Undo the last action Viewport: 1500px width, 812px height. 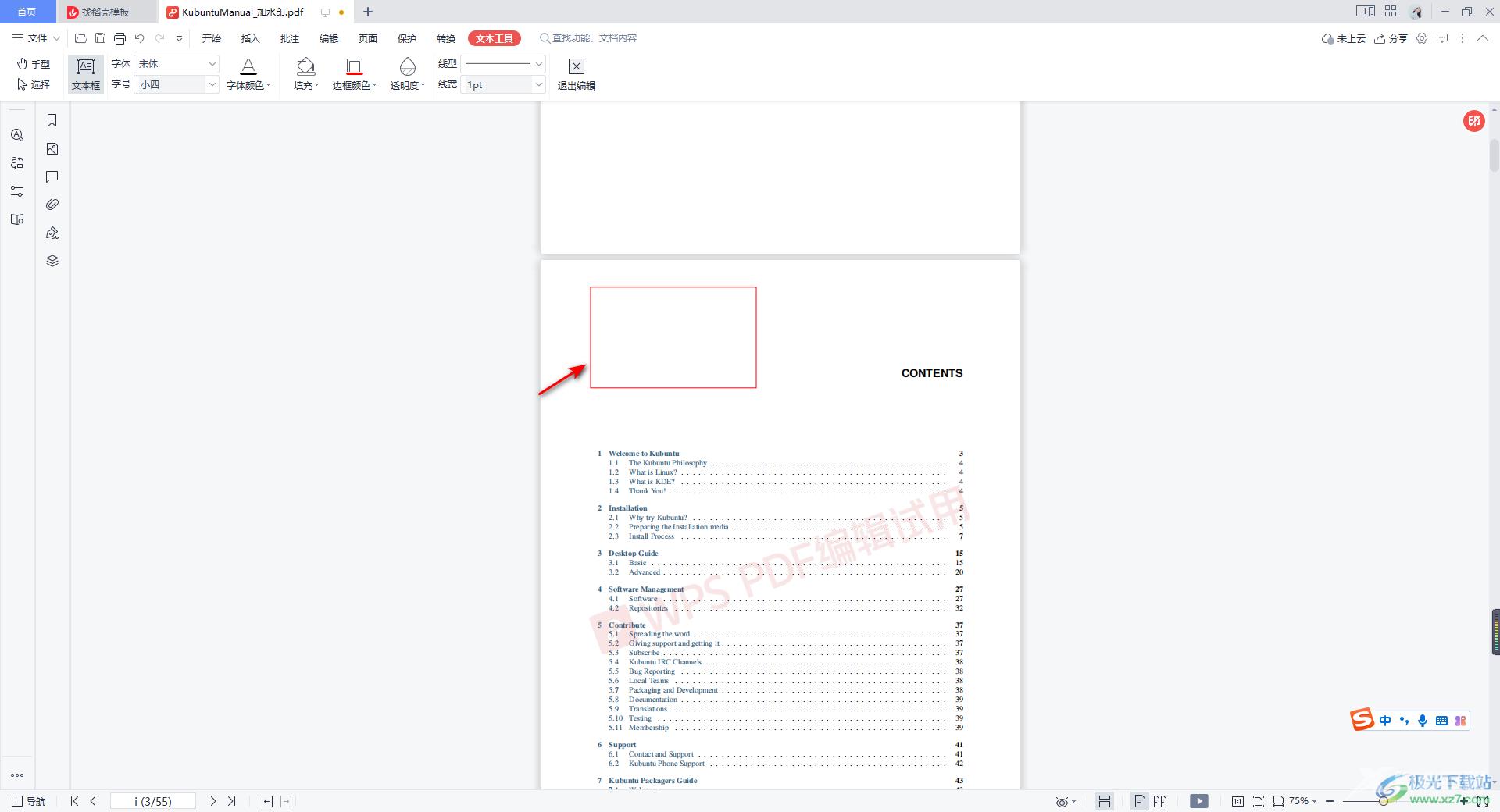pyautogui.click(x=139, y=38)
